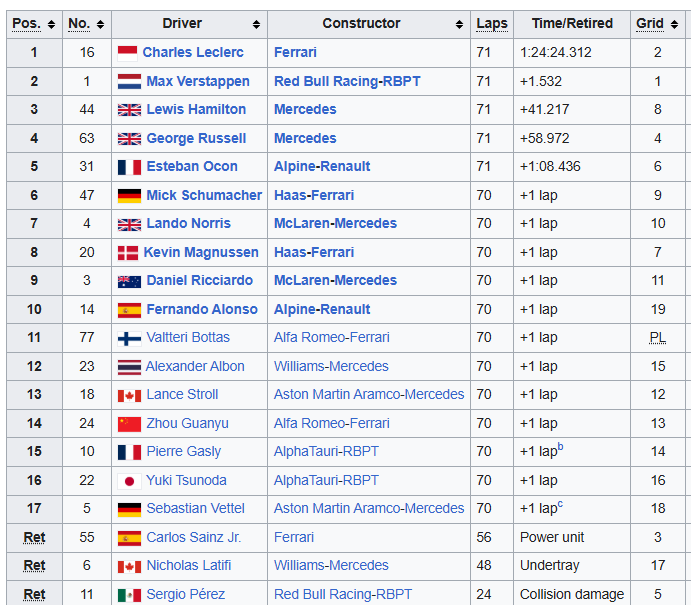Open Lewis Hamilton driver link
Image resolution: width=691 pixels, height=605 pixels.
[196, 109]
